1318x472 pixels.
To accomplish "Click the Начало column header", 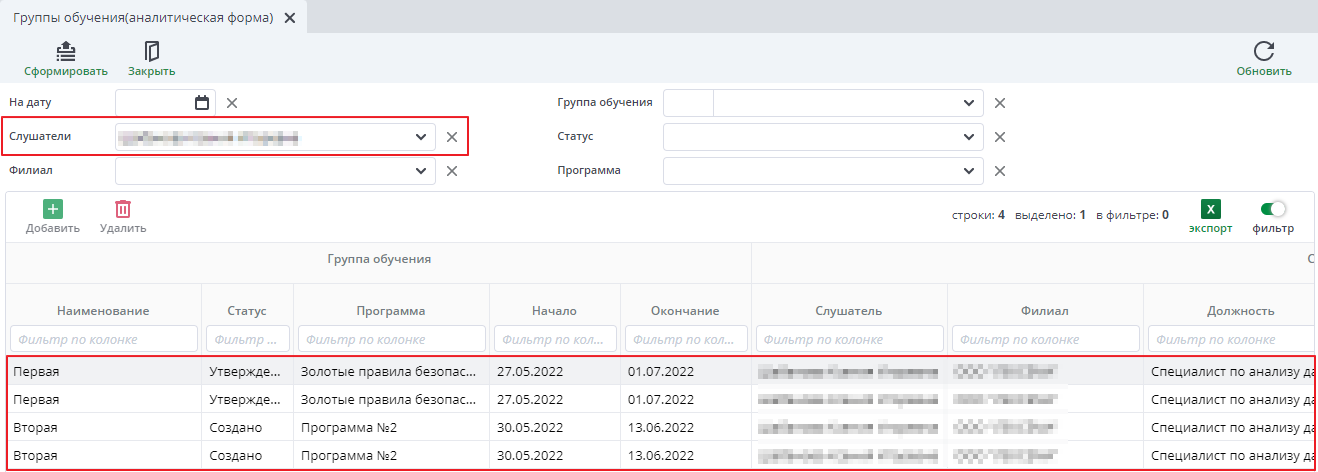I will coord(555,311).
